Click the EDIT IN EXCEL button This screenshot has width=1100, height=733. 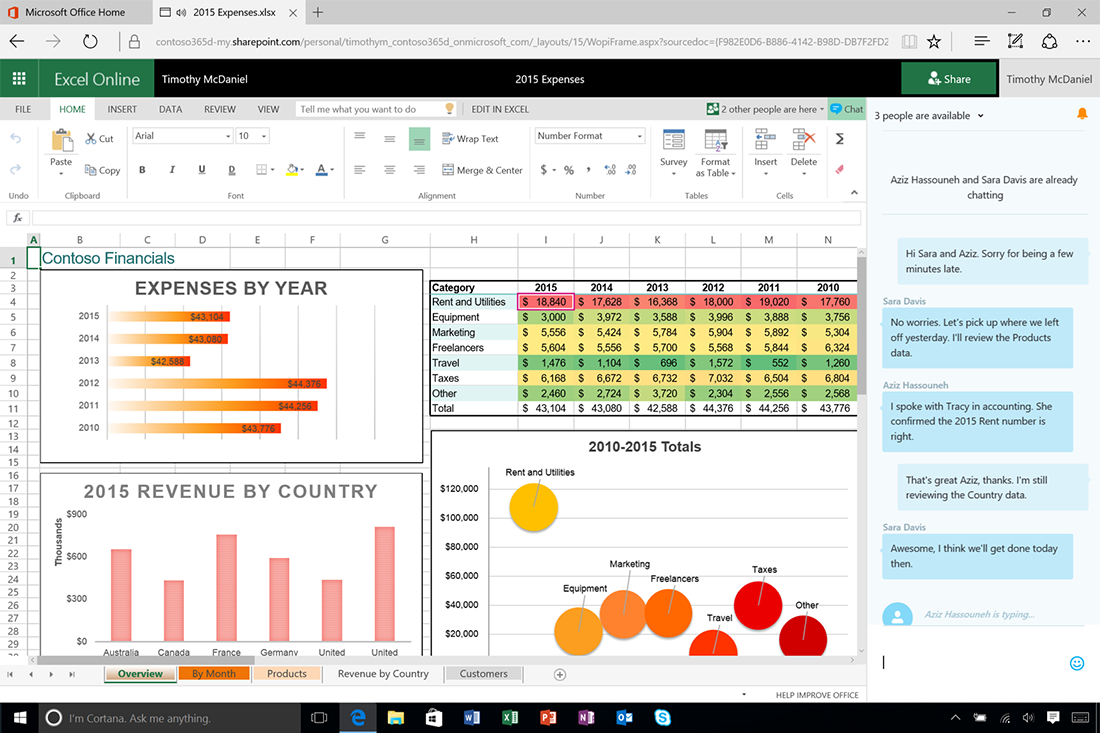pos(500,109)
